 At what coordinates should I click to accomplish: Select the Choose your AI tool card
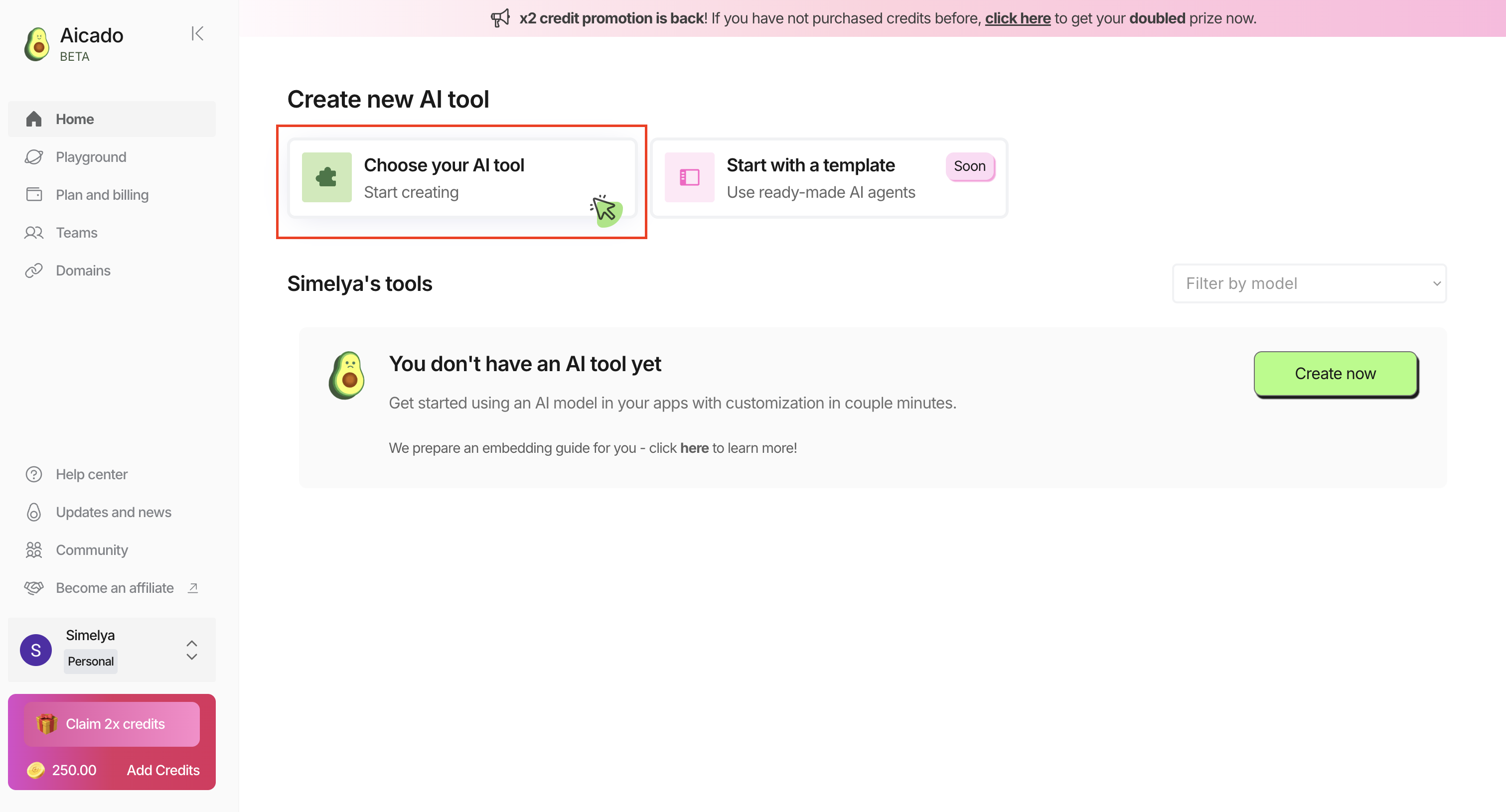(462, 178)
